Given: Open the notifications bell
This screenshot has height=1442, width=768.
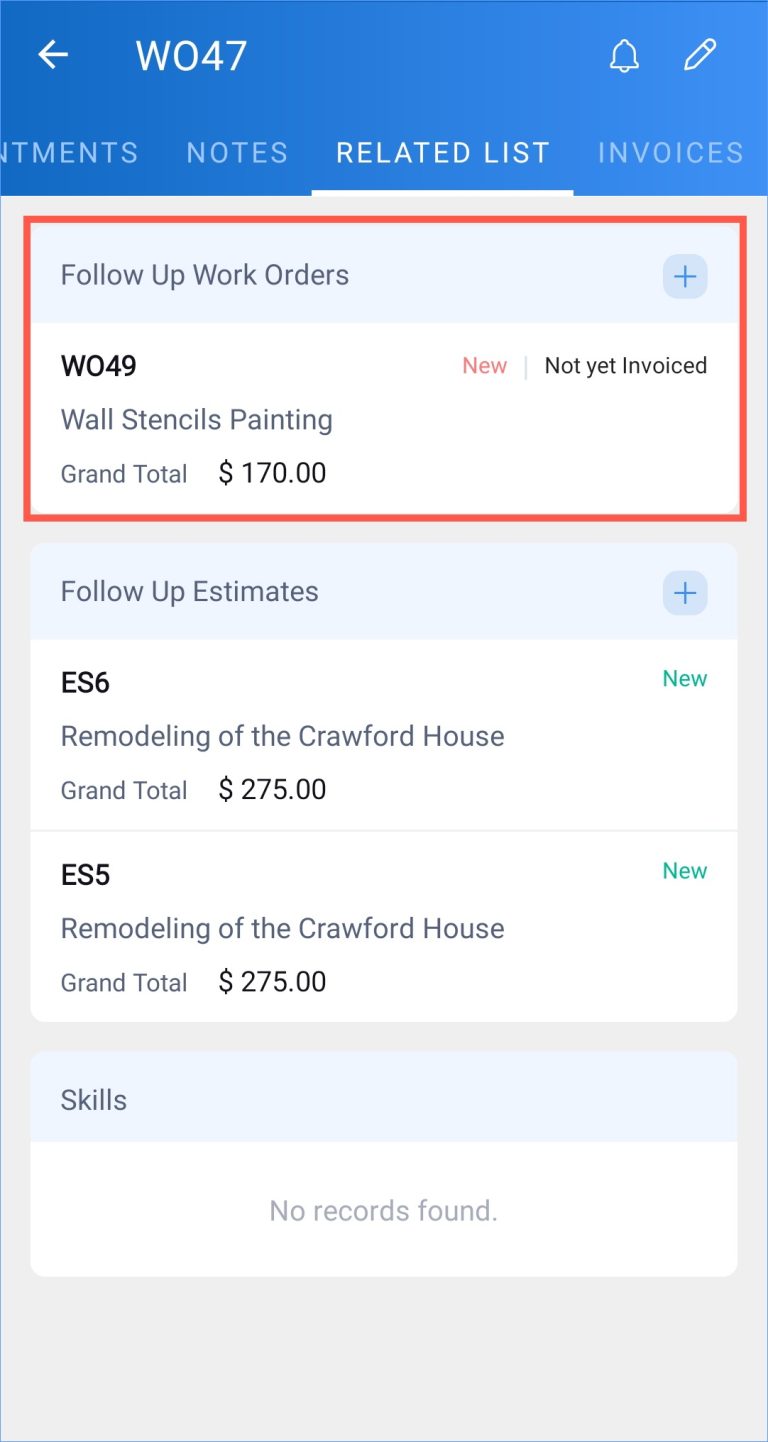Looking at the screenshot, I should [624, 56].
